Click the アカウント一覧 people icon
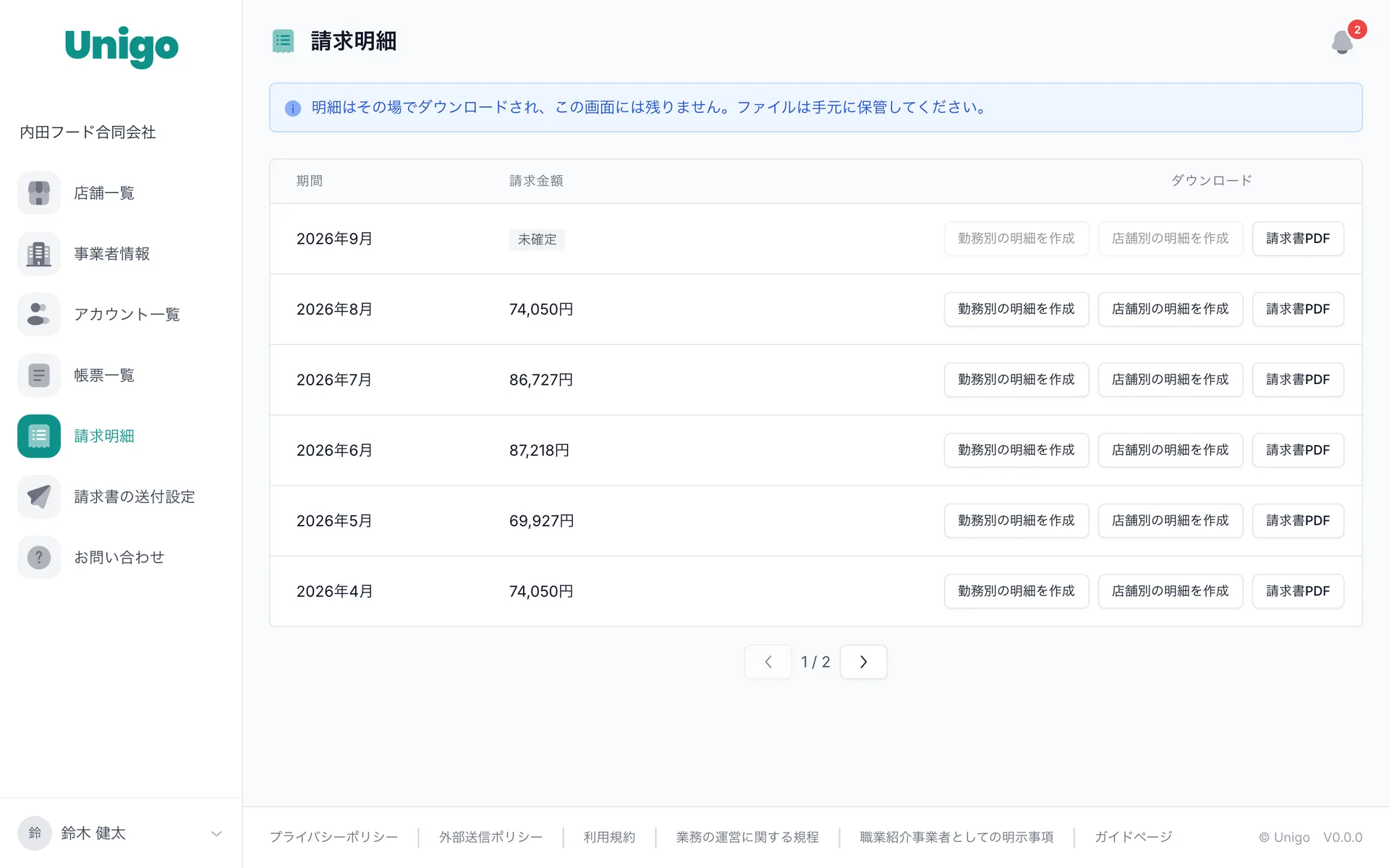Image resolution: width=1389 pixels, height=868 pixels. [39, 315]
